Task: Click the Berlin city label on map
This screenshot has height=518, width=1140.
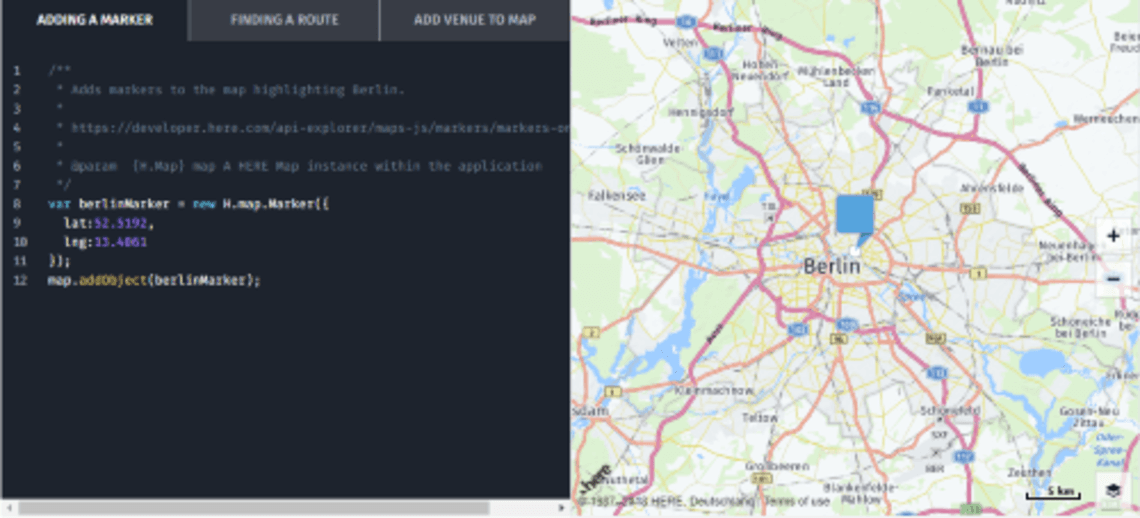Action: pyautogui.click(x=831, y=266)
